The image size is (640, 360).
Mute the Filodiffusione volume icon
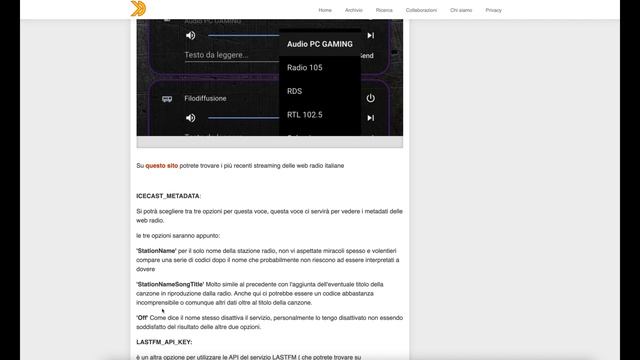point(191,118)
